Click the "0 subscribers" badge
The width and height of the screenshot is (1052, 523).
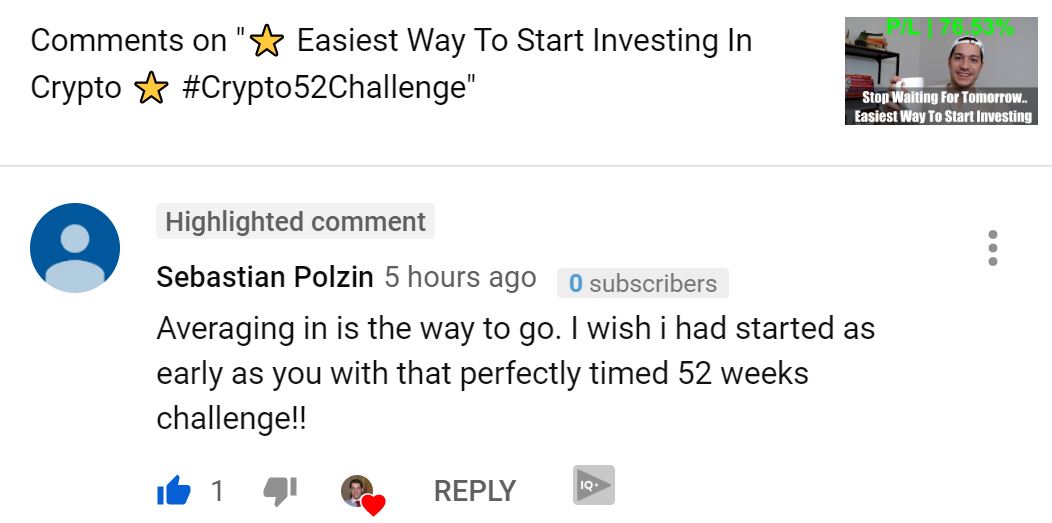pos(642,284)
